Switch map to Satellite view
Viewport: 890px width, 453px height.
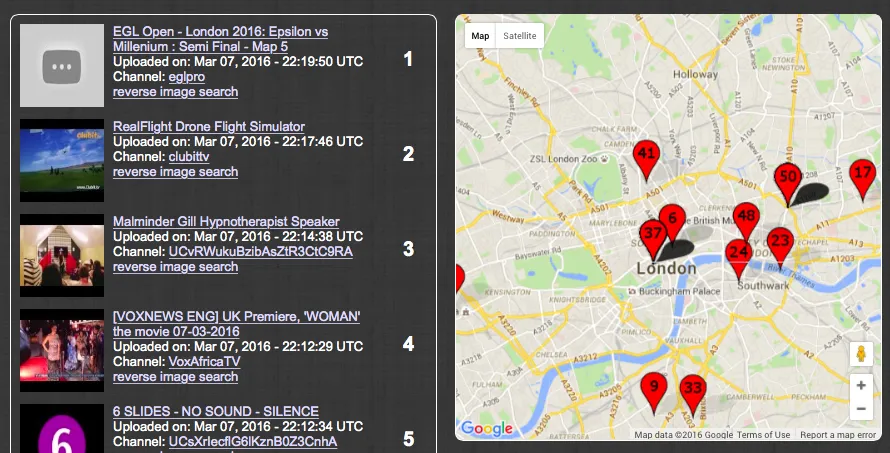519,36
